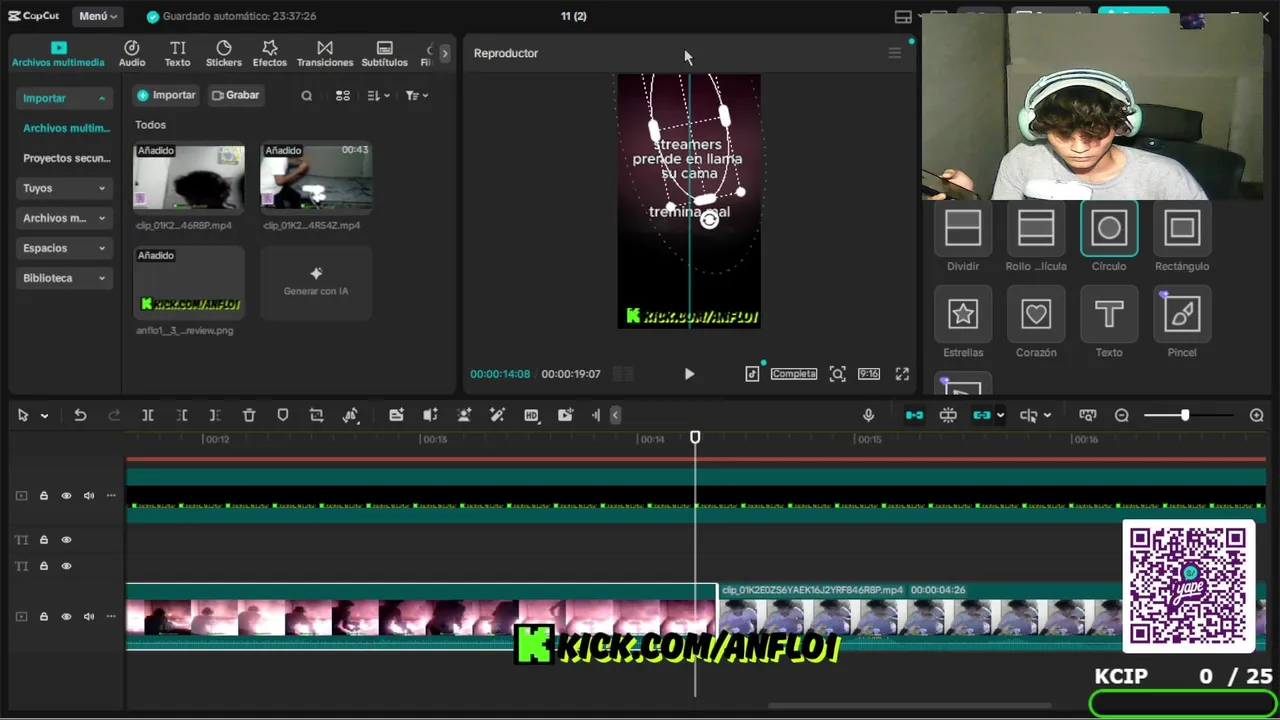Start voice recording with microphone icon
1280x720 pixels.
click(868, 415)
